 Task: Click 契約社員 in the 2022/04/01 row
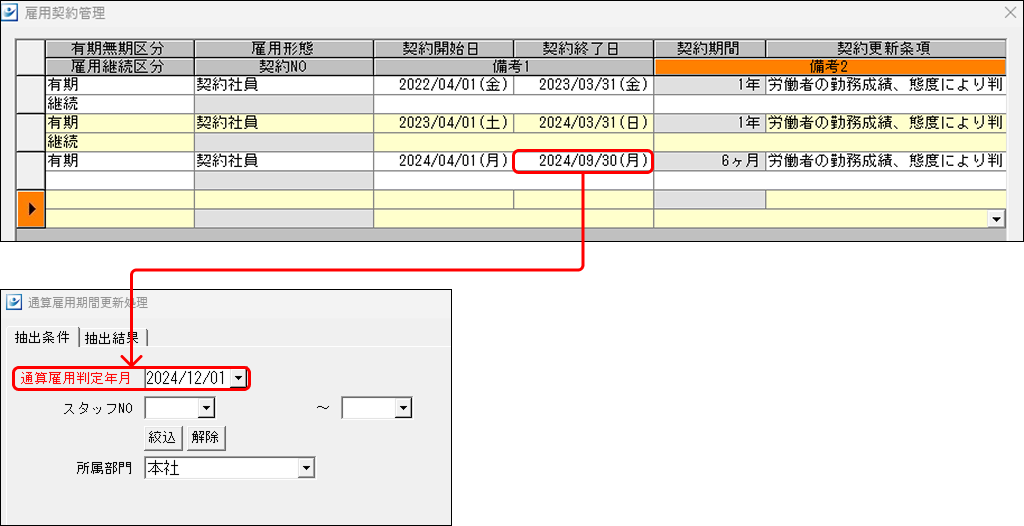(283, 85)
